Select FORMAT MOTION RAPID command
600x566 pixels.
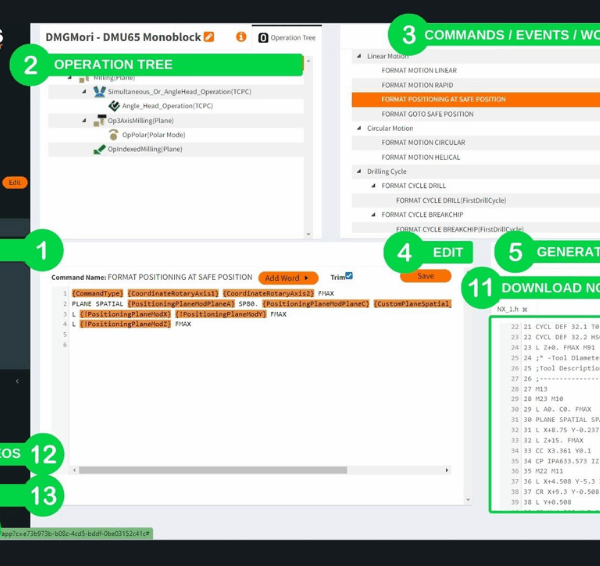417,85
